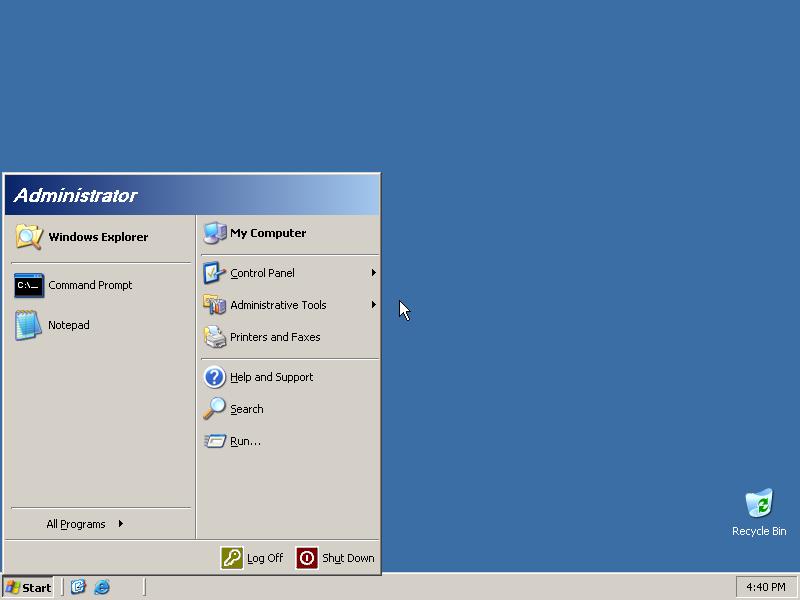Click the clock in the system tray
The height and width of the screenshot is (600, 800).
[765, 588]
